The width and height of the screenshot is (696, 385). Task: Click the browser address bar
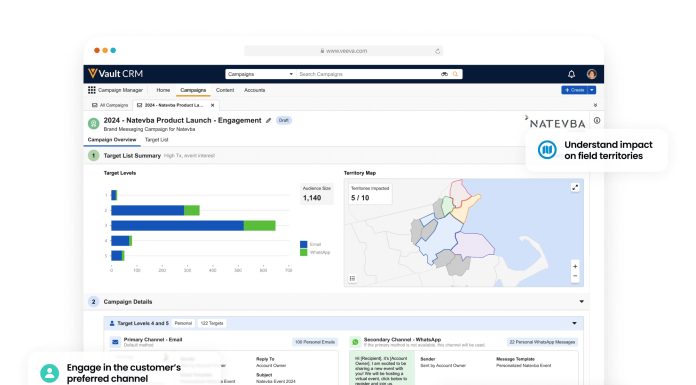pyautogui.click(x=344, y=51)
